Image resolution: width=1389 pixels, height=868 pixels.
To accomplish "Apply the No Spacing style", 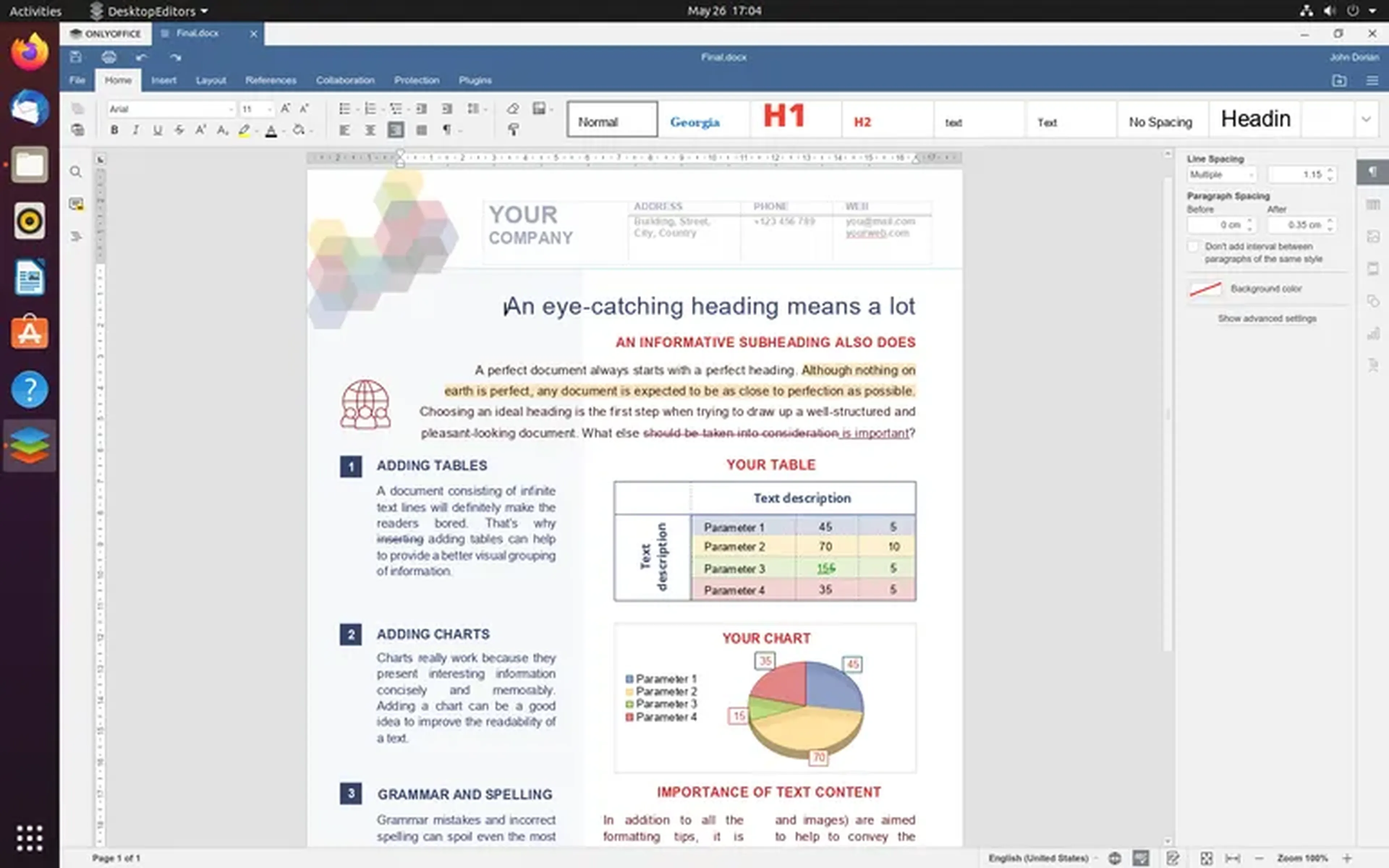I will [1160, 122].
